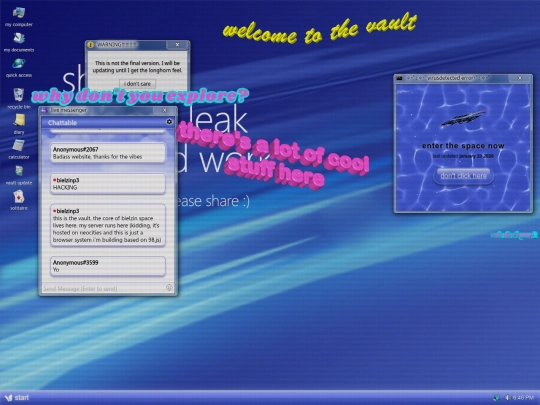This screenshot has height=405, width=540.
Task: Select the bielzinp3 HACKING message
Action: [108, 184]
